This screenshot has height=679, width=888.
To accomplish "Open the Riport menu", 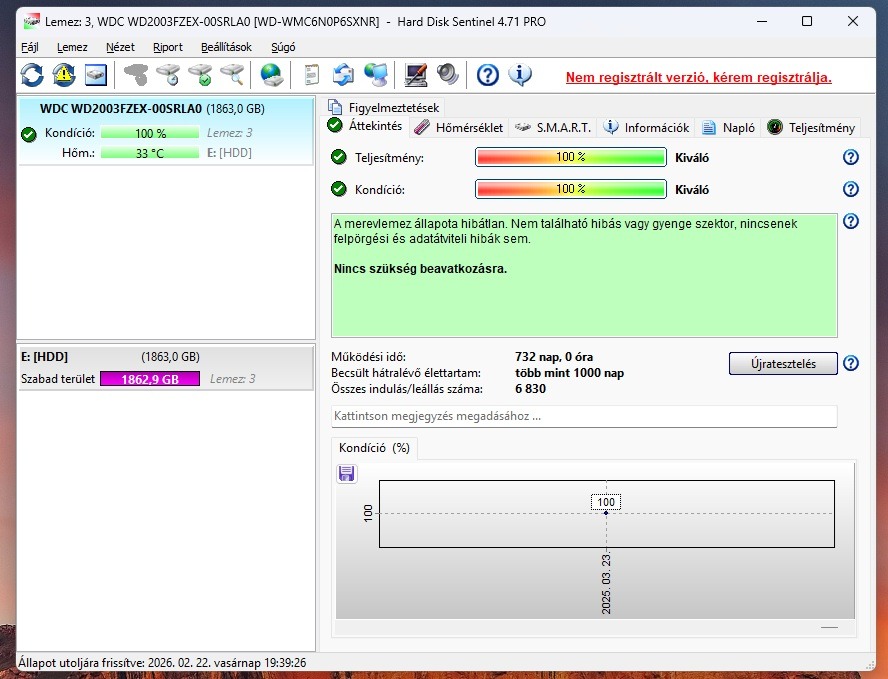I will (168, 47).
